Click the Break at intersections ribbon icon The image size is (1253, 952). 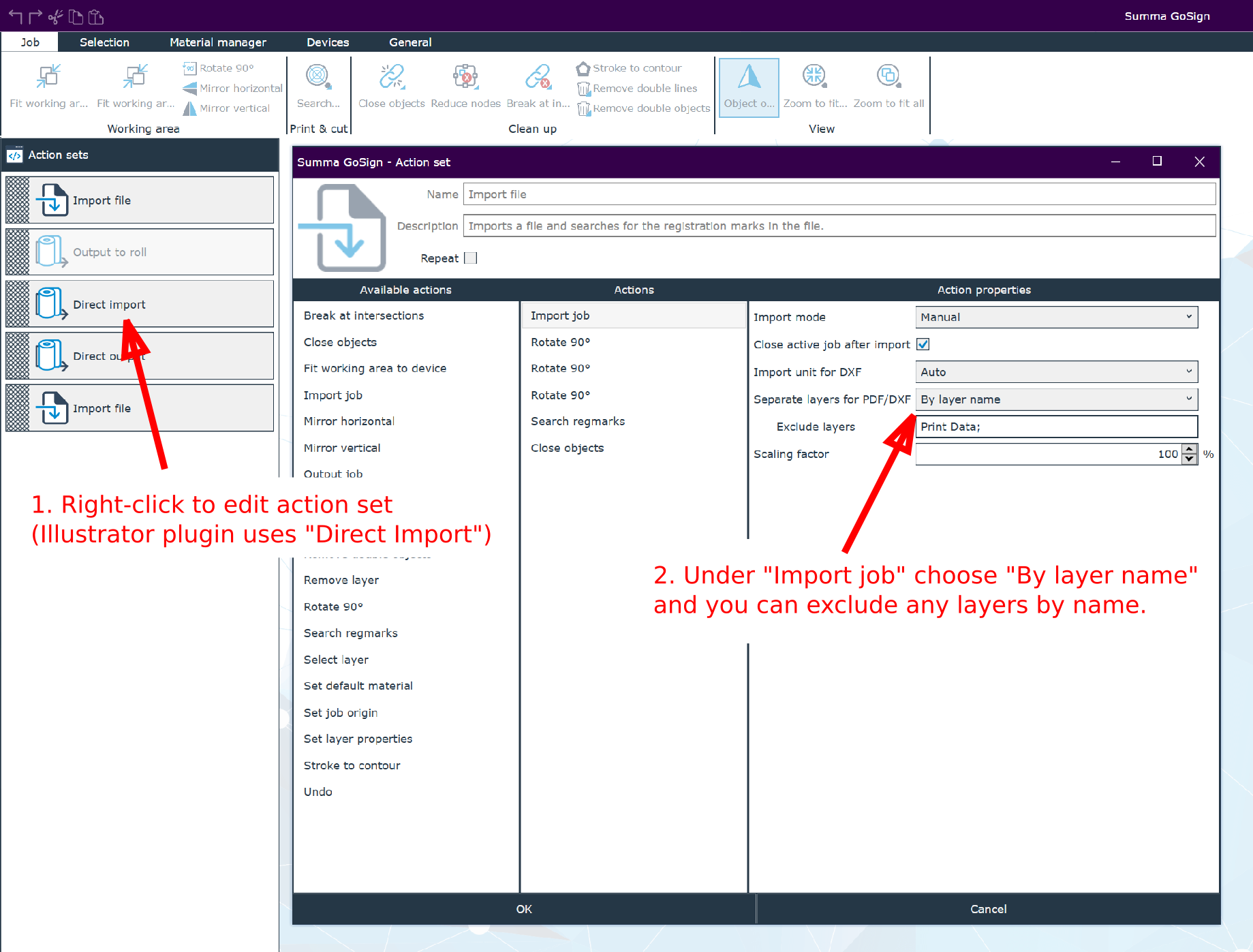(538, 76)
